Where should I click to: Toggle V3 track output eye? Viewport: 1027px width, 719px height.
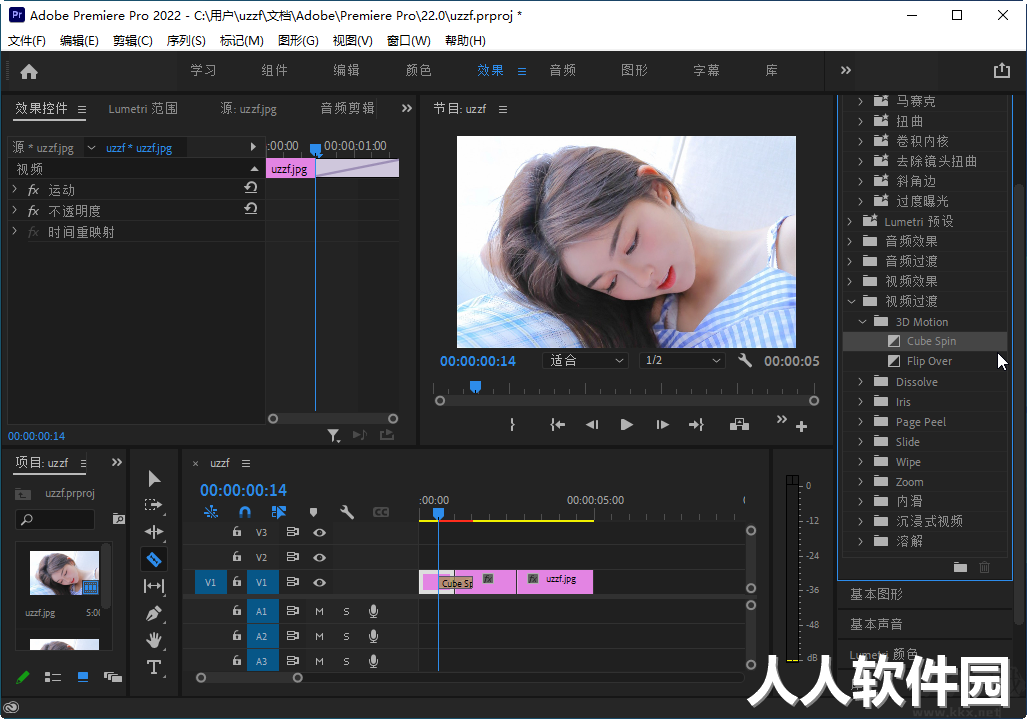[x=320, y=532]
